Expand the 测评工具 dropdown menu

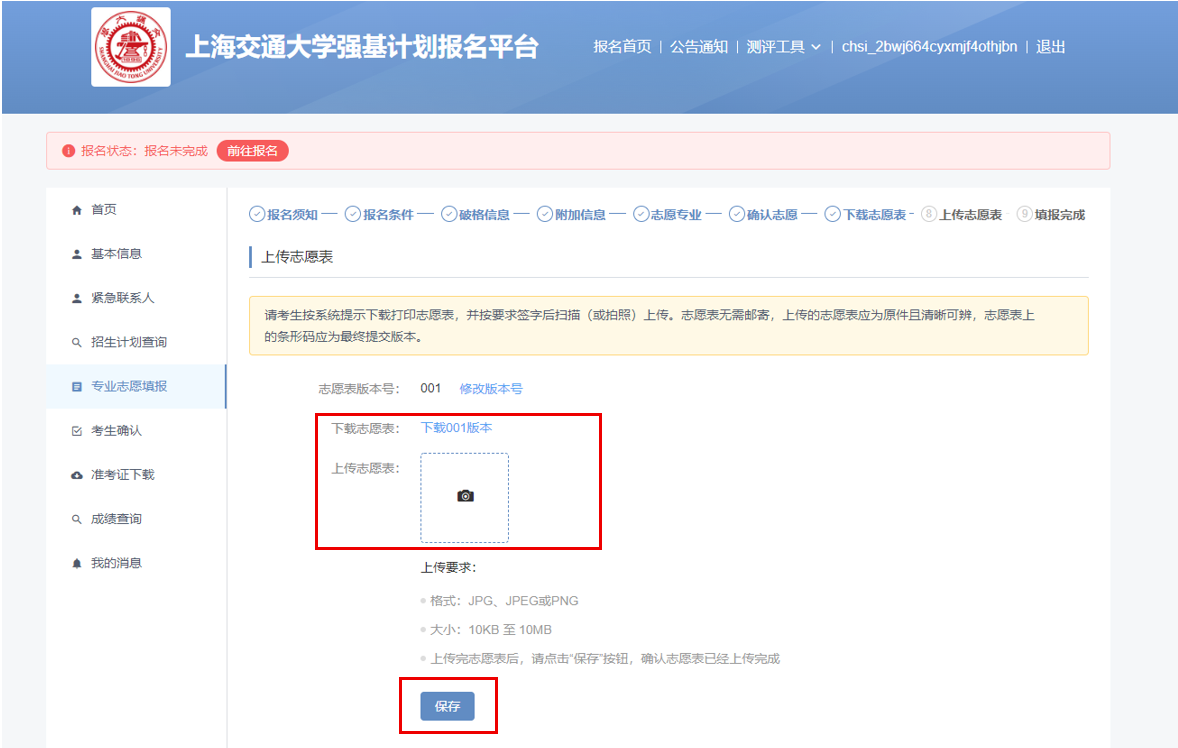(783, 47)
